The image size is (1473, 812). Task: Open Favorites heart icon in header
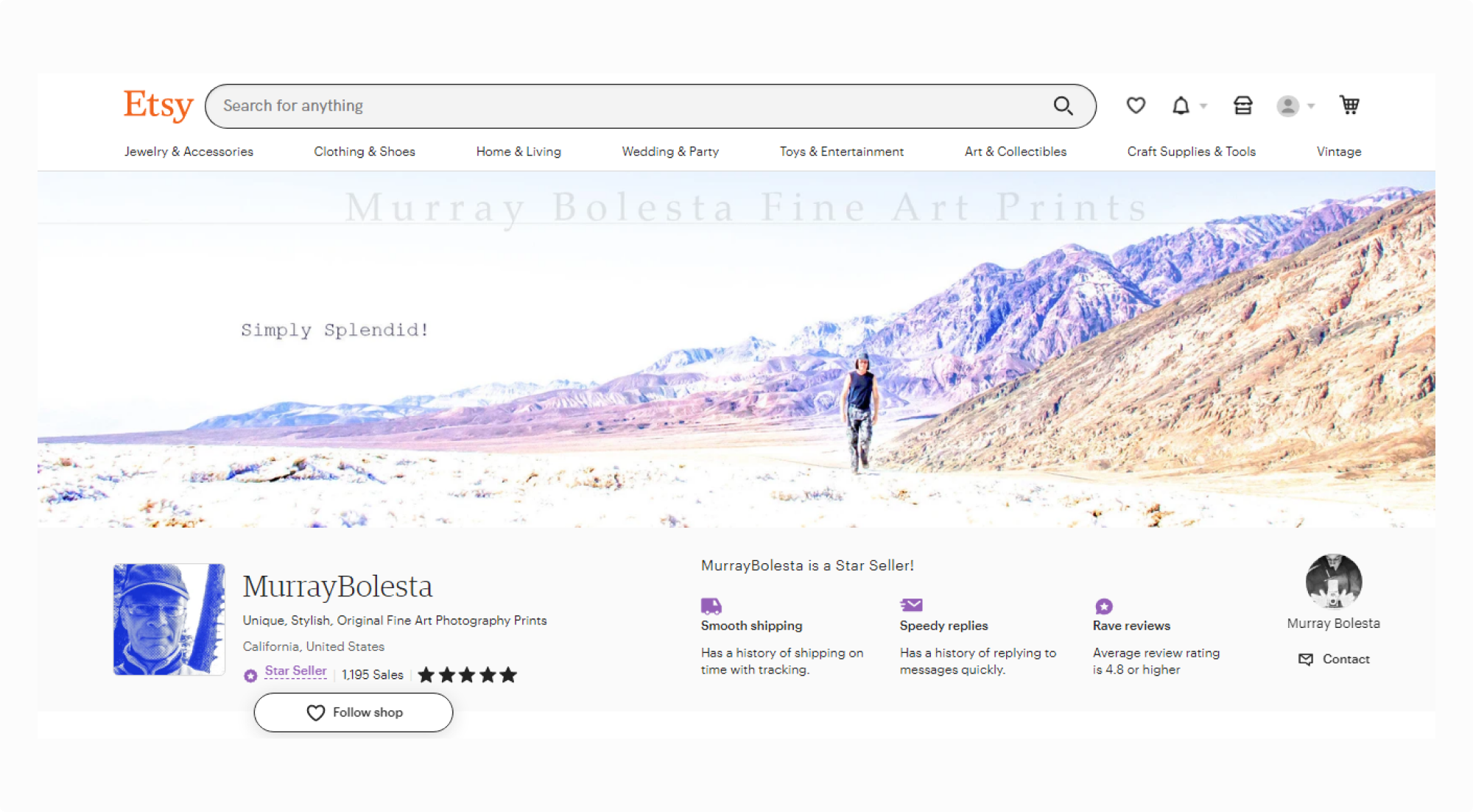point(1136,105)
